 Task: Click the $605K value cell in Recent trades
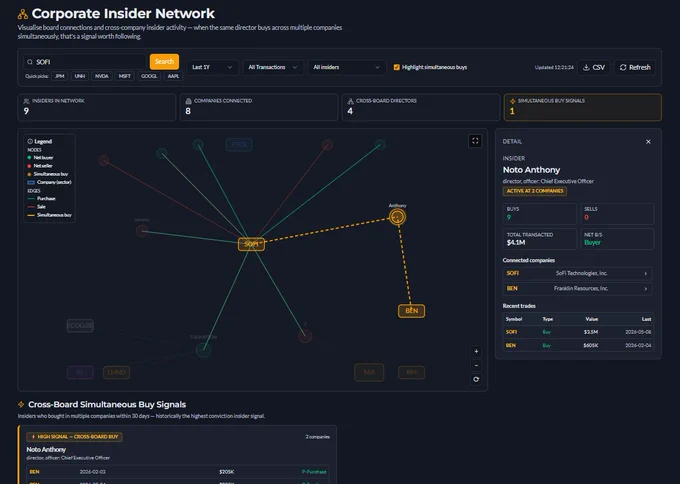(x=590, y=345)
